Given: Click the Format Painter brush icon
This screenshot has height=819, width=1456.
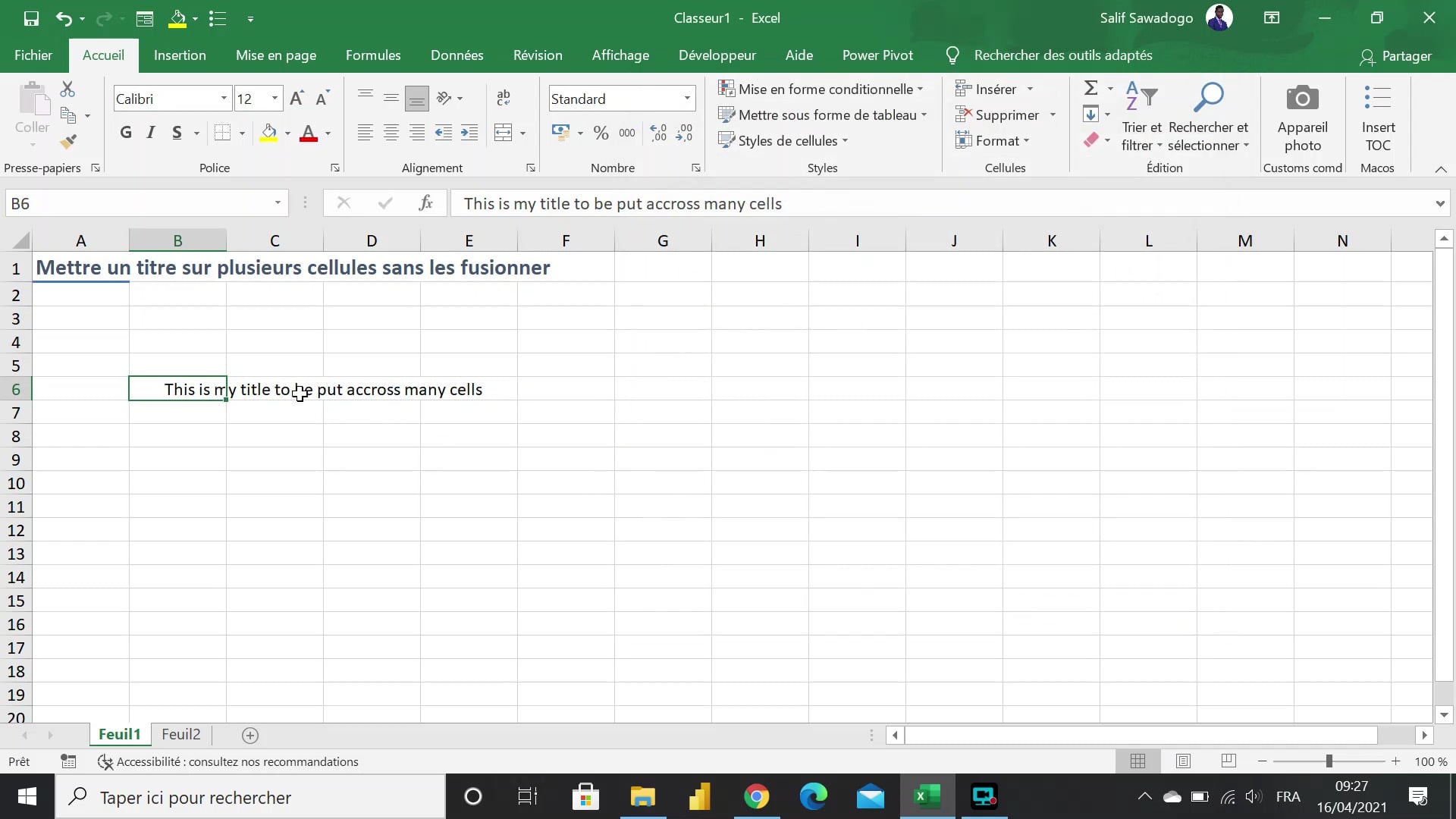Looking at the screenshot, I should pyautogui.click(x=68, y=142).
